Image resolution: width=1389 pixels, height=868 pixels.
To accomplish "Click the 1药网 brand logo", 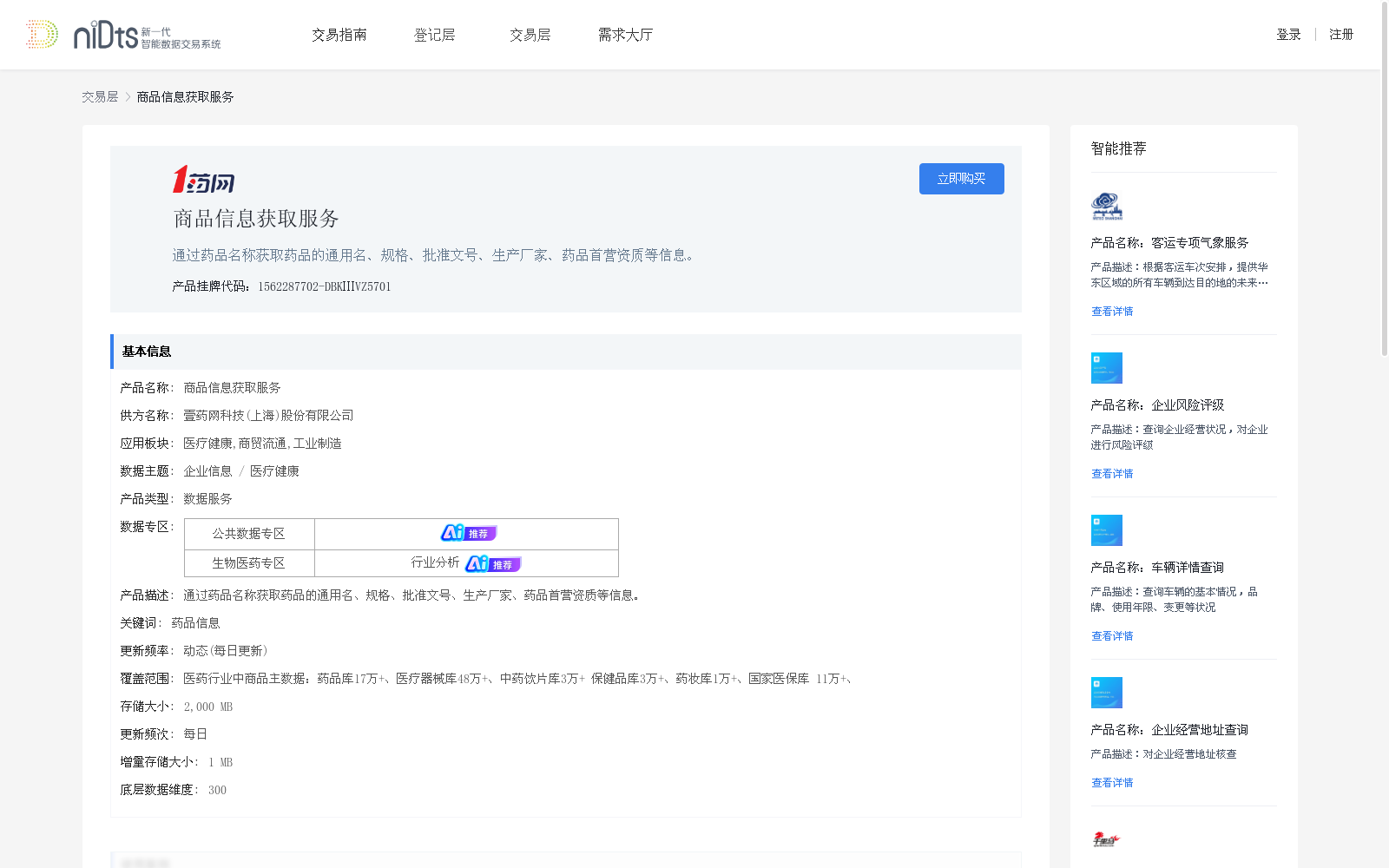I will (204, 179).
